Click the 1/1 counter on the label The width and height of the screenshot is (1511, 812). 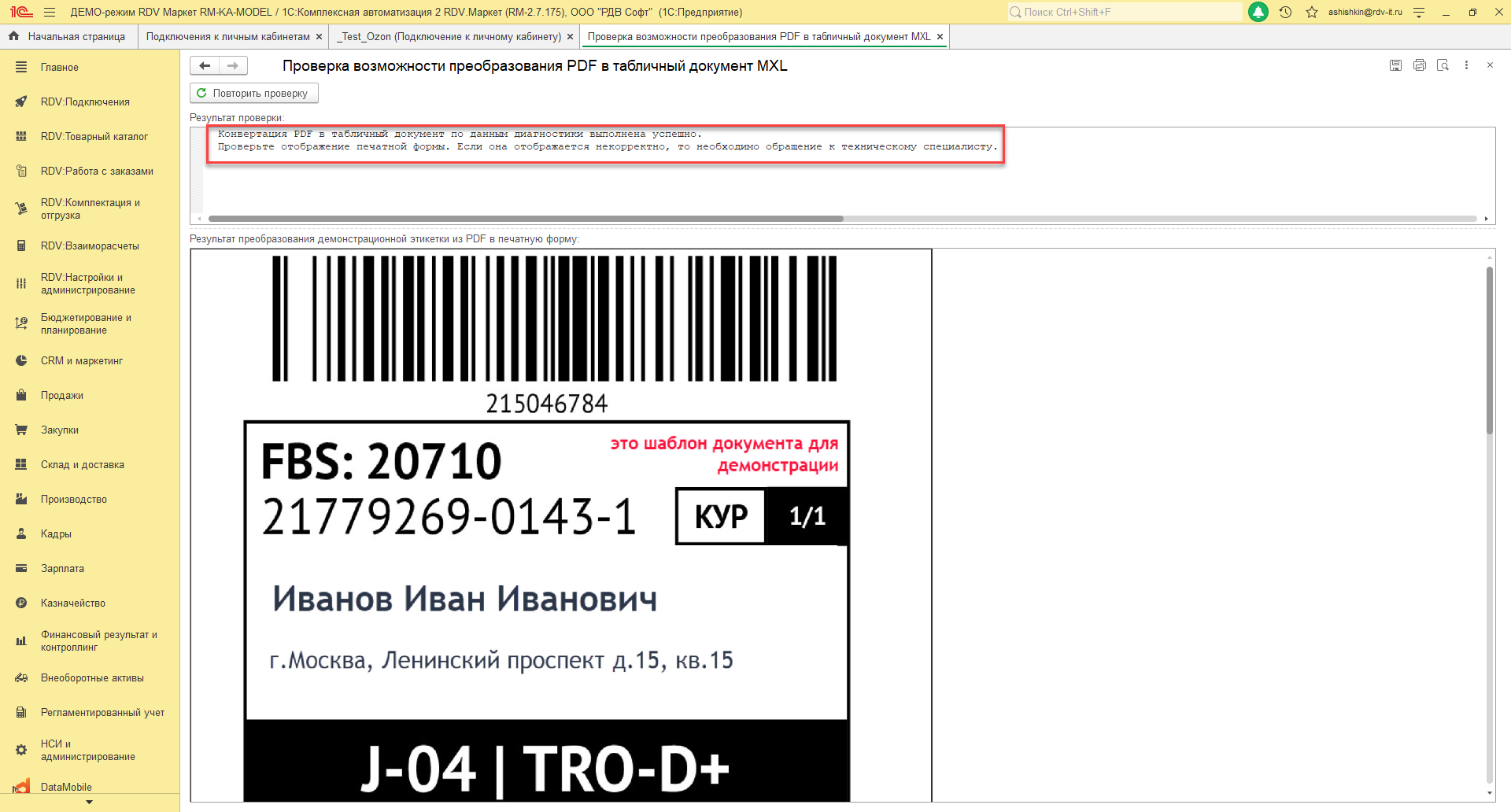coord(807,516)
